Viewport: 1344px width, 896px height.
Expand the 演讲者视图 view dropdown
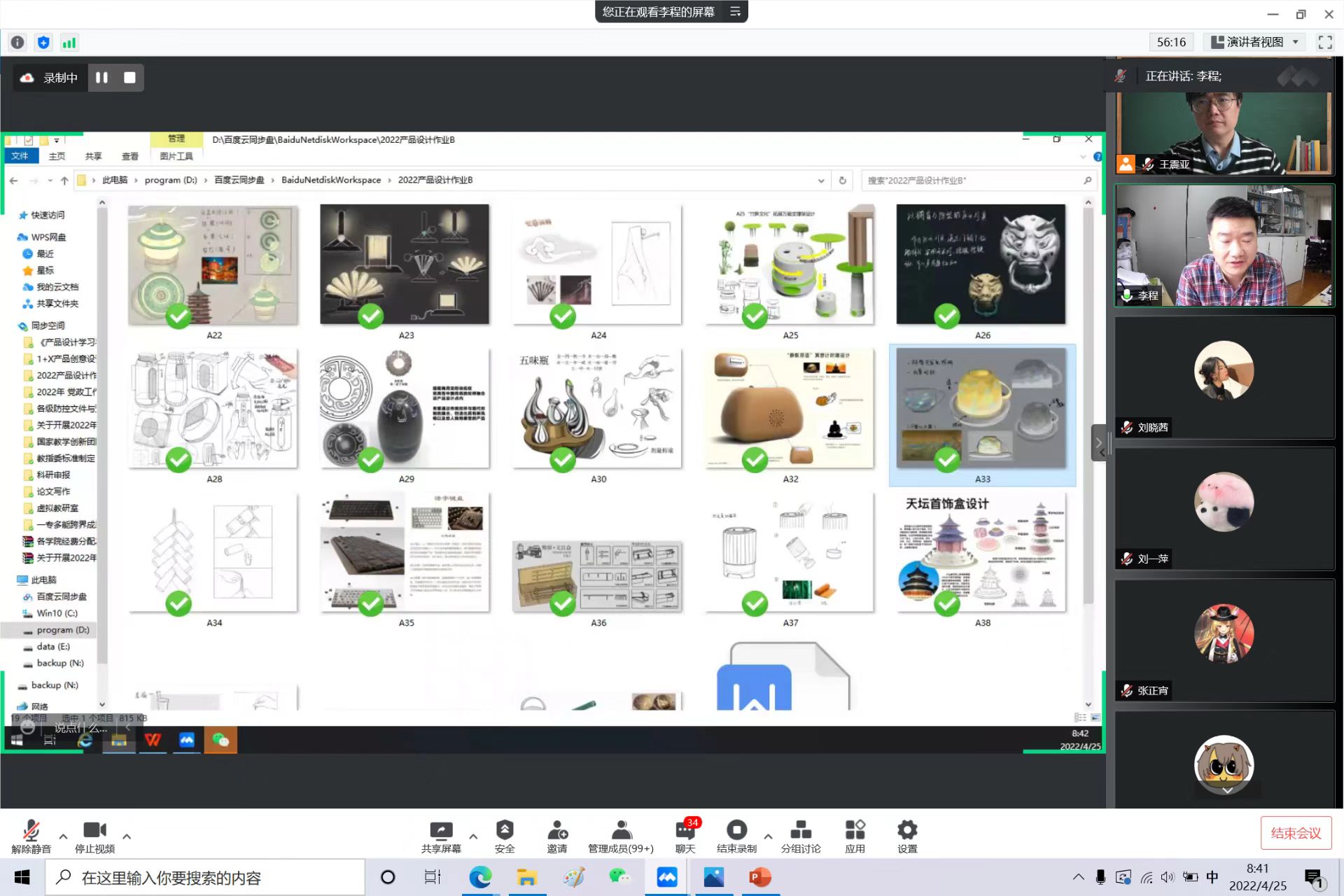pyautogui.click(x=1256, y=42)
